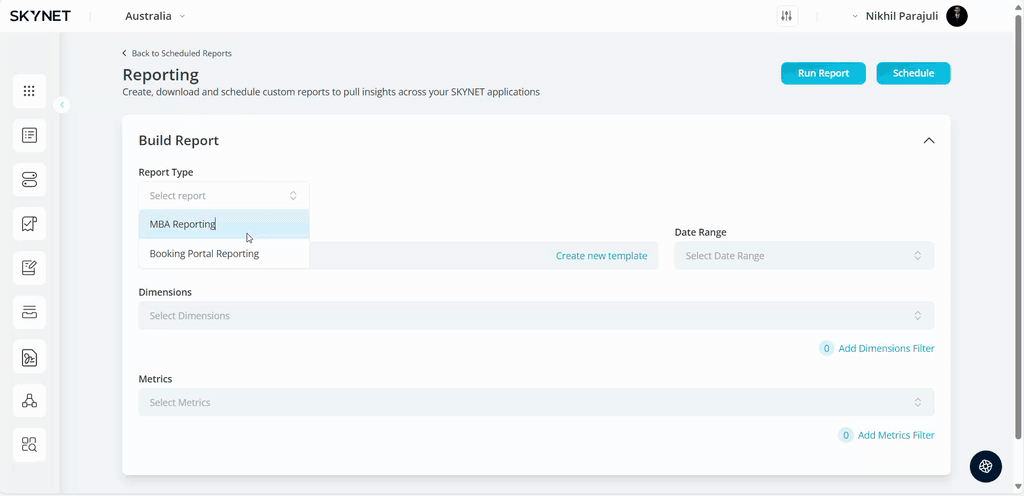Collapse the Build Report section
Image resolution: width=1024 pixels, height=496 pixels.
pos(928,141)
